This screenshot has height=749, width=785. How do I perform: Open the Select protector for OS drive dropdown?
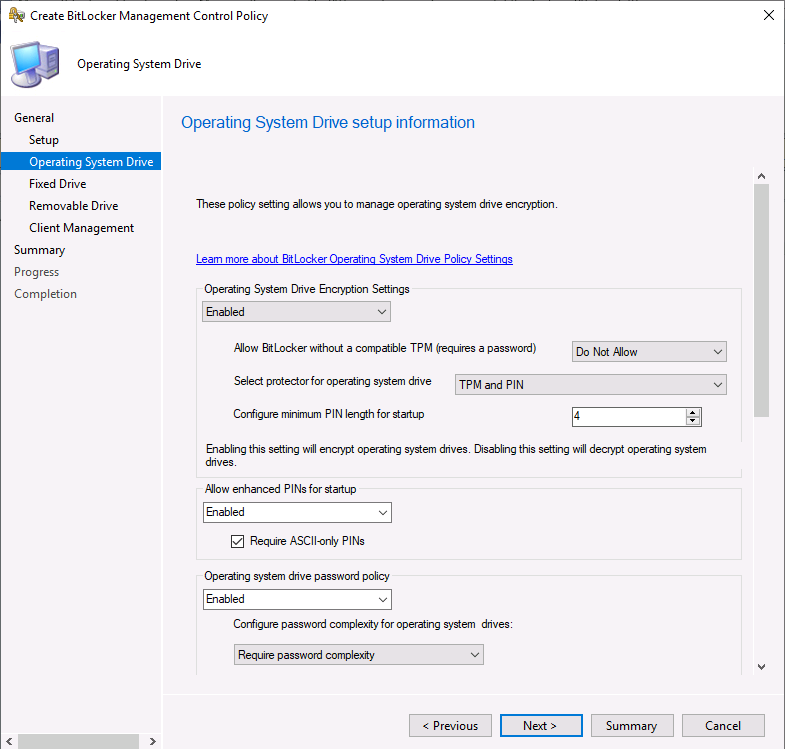591,385
